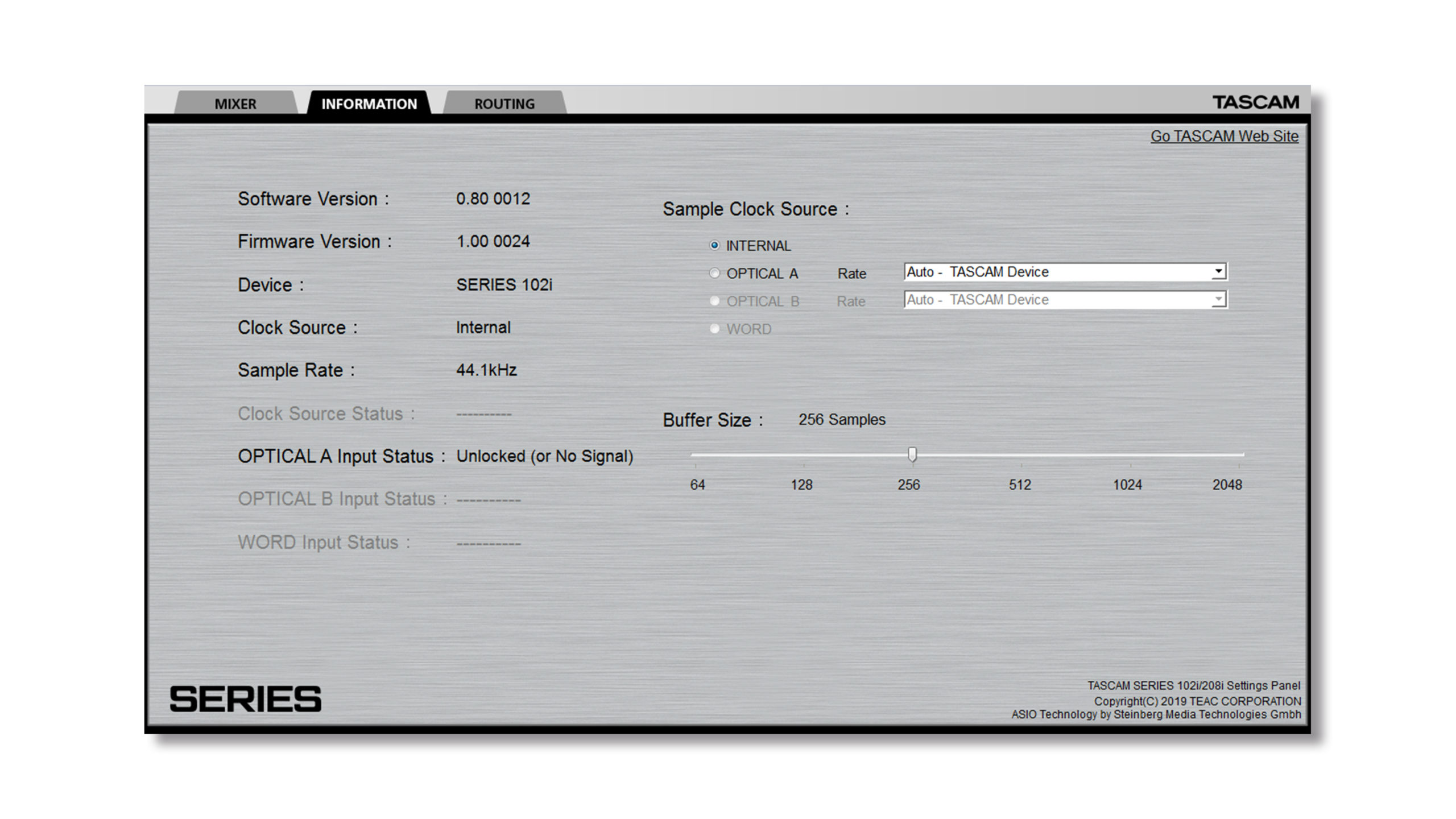Set buffer slider at 512 tick
1456x819 pixels.
pyautogui.click(x=1021, y=455)
